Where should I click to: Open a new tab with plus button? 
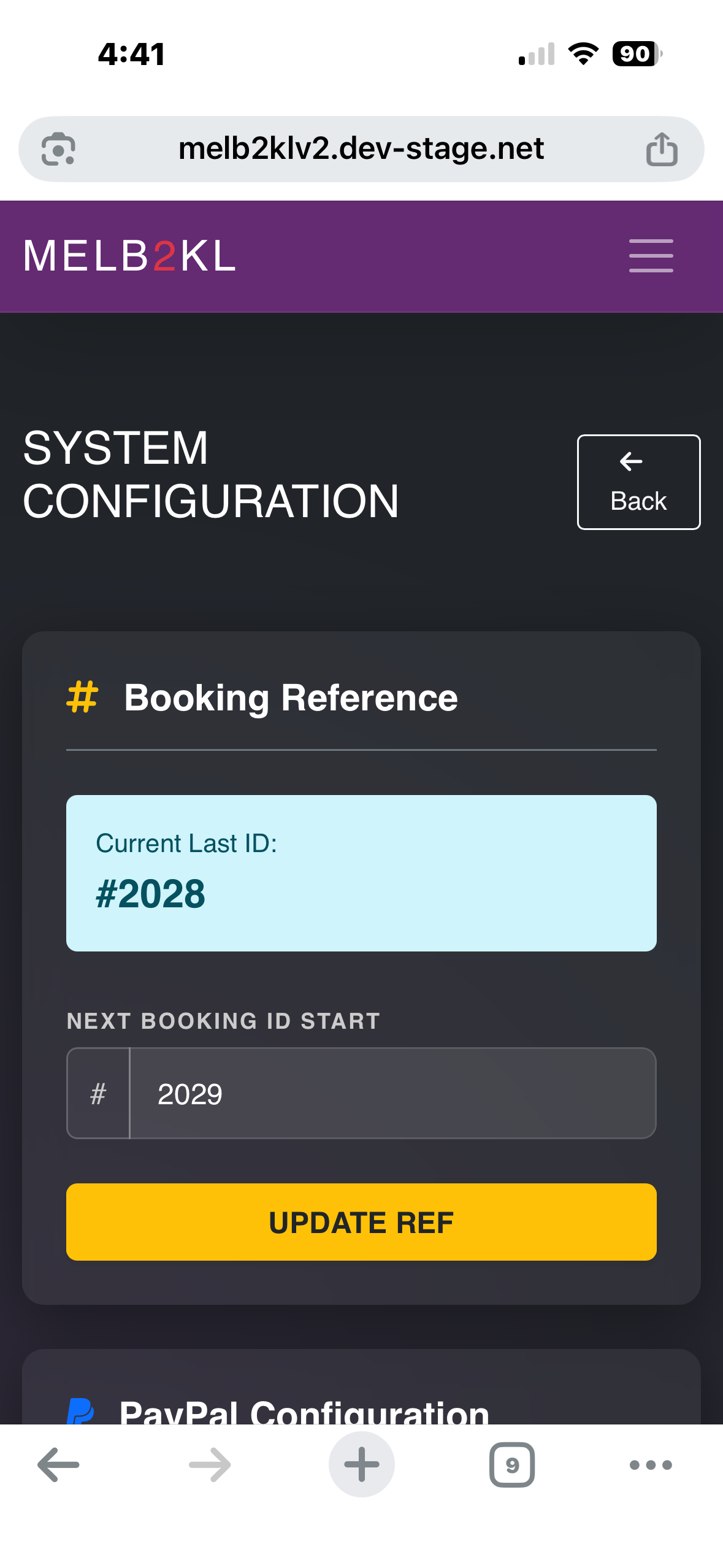point(361,1464)
